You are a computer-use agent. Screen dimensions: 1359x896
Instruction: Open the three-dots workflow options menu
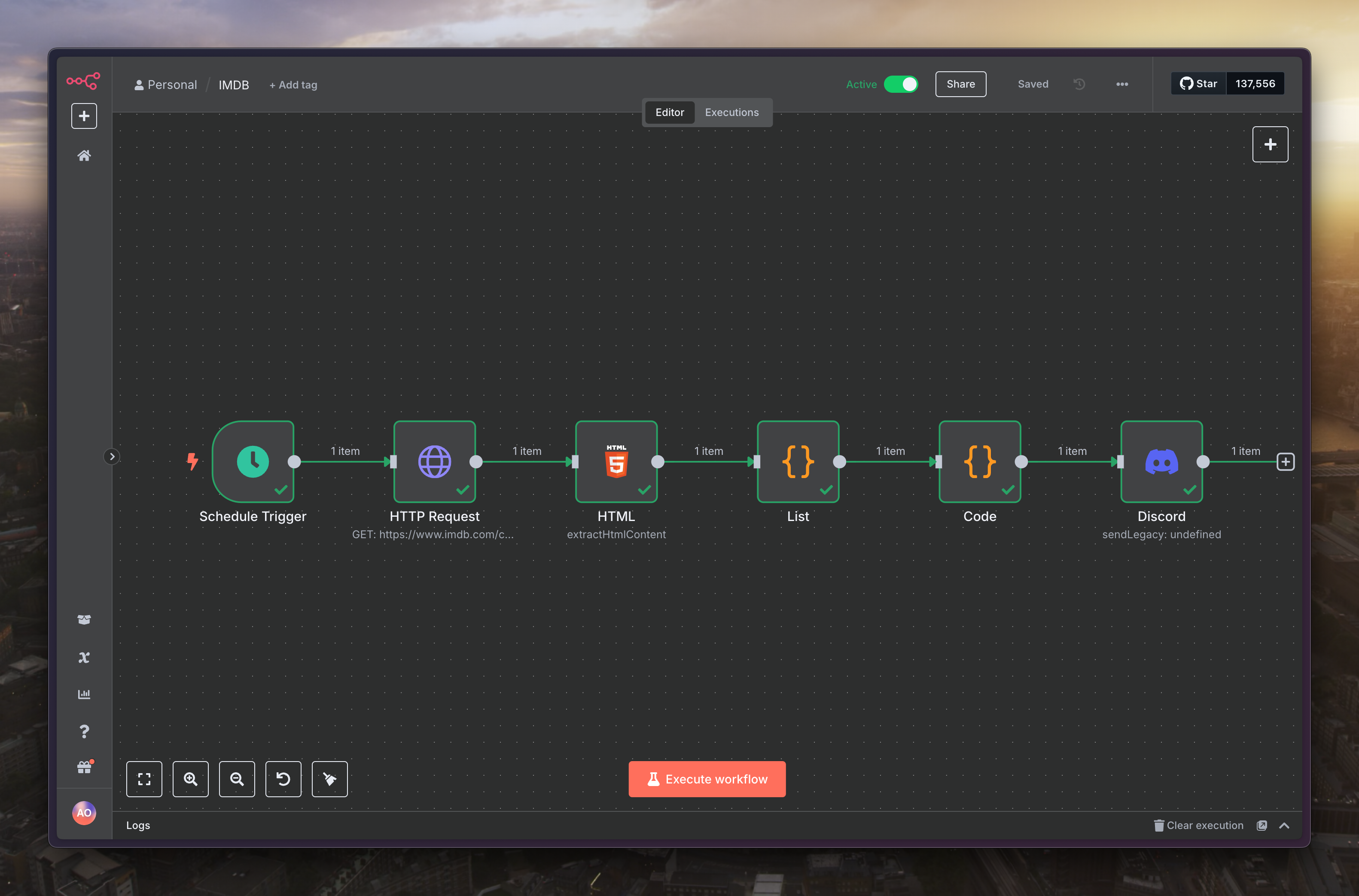click(x=1122, y=84)
